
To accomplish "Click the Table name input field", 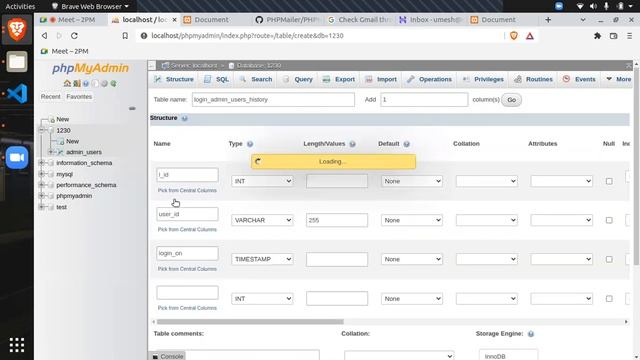I will (x=273, y=100).
